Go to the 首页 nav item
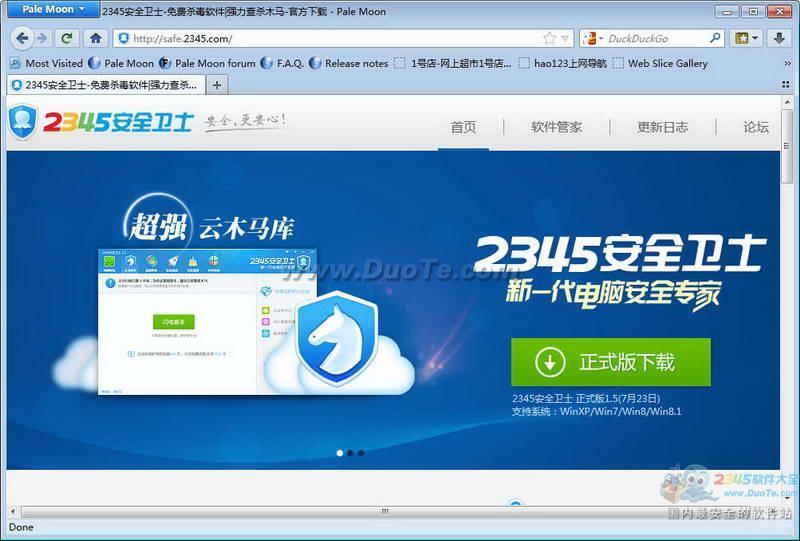 (x=463, y=127)
